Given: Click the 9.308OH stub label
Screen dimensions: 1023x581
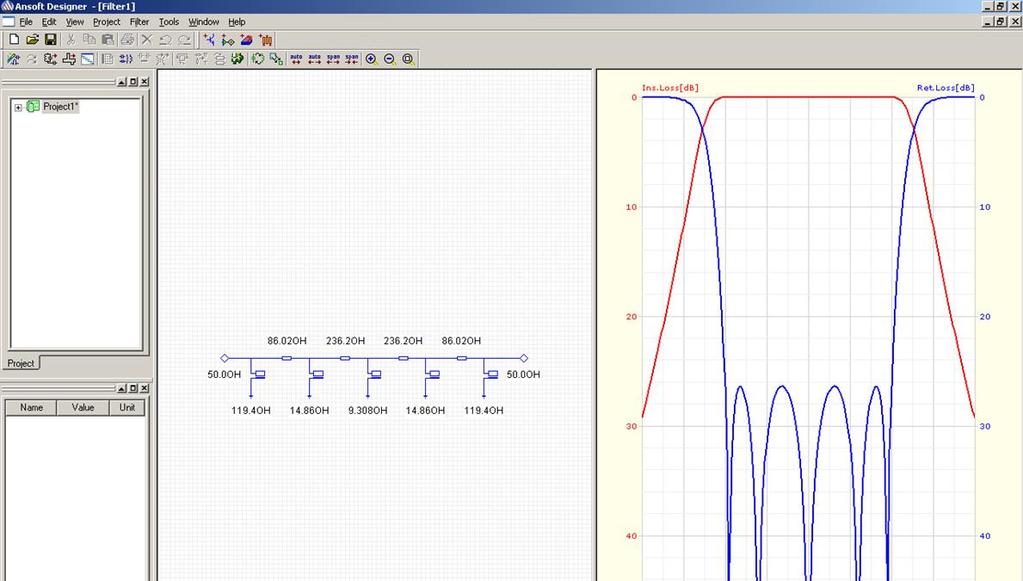Looking at the screenshot, I should tap(367, 410).
